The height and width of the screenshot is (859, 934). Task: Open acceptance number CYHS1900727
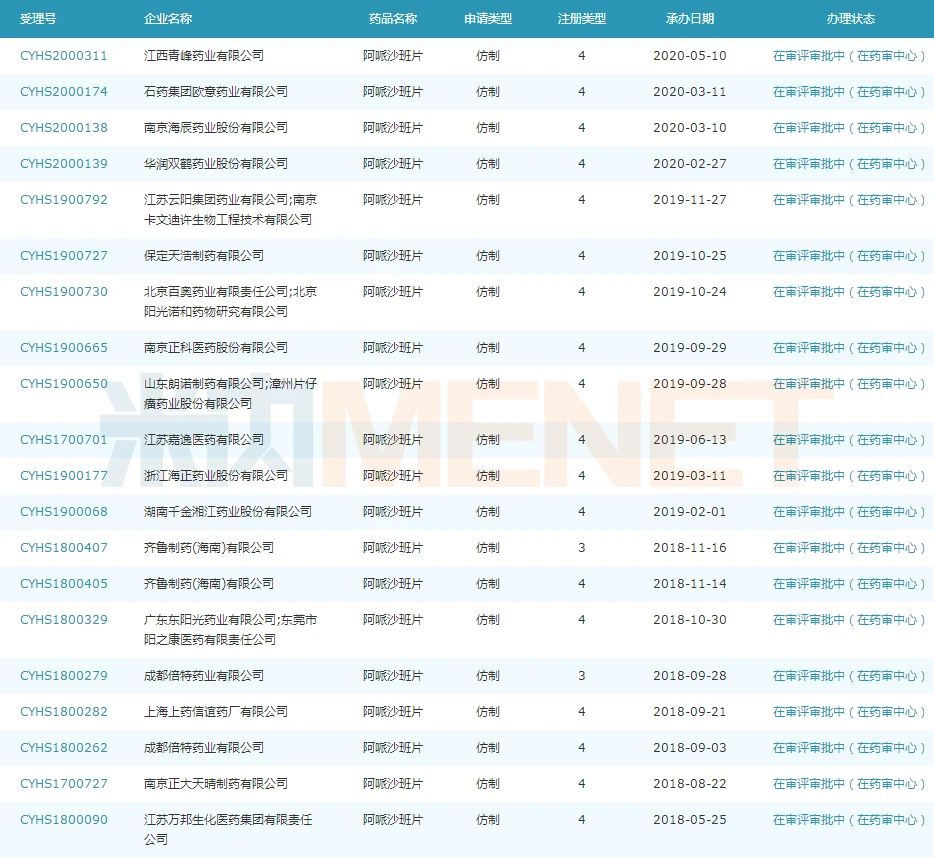click(64, 256)
